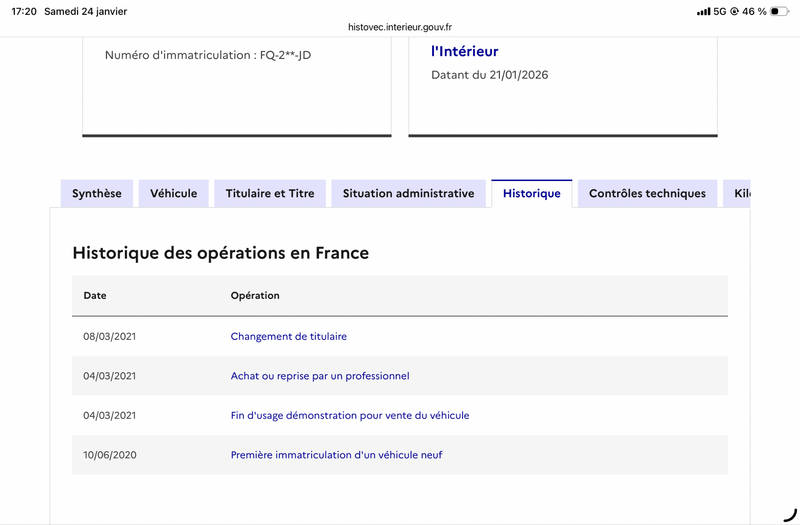Open the Véhicule tab
The height and width of the screenshot is (525, 800).
click(174, 194)
